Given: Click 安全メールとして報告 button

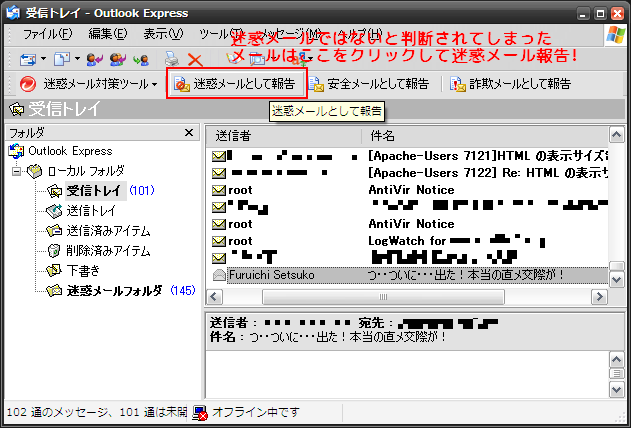Looking at the screenshot, I should (x=369, y=84).
